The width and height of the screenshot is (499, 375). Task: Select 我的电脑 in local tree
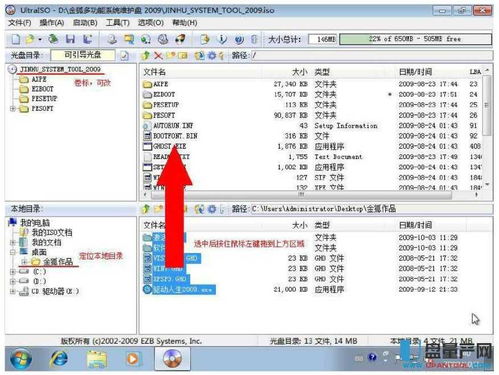[35, 223]
